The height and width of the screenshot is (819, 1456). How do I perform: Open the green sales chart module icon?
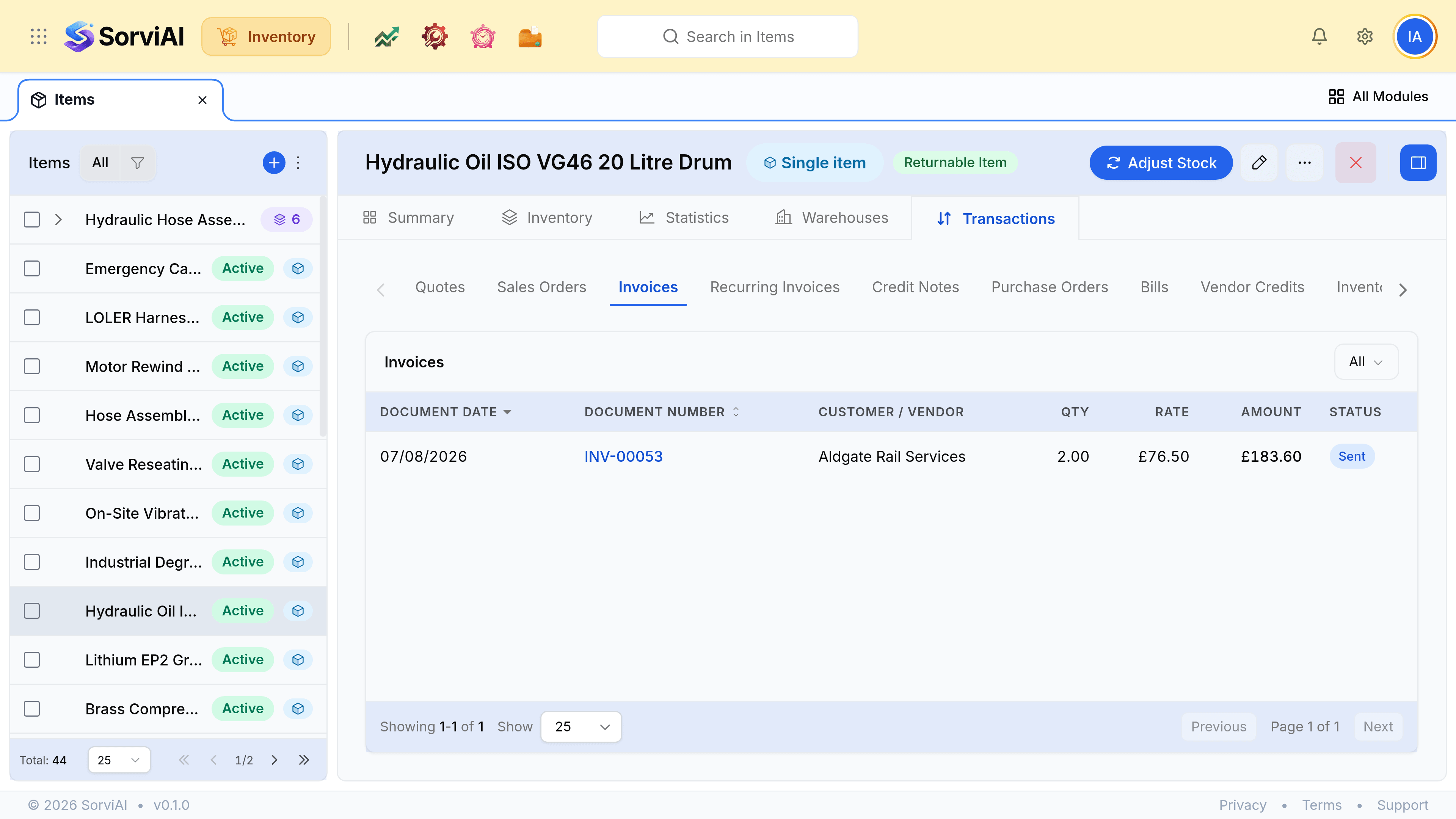coord(387,37)
